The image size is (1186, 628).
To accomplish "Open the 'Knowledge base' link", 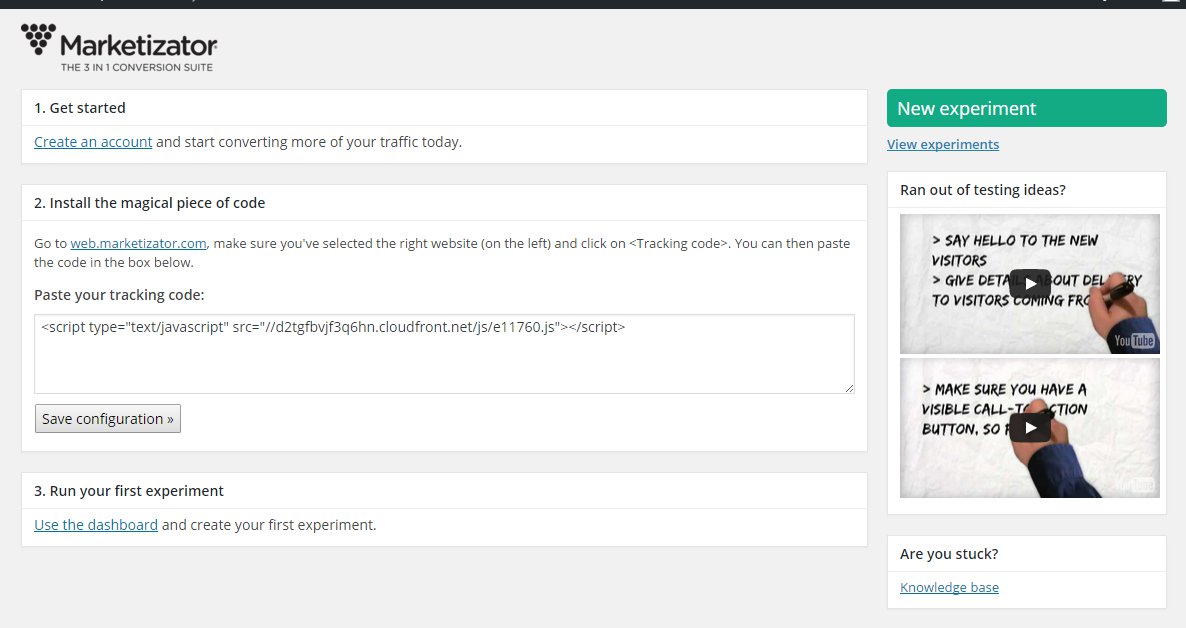I will click(949, 588).
